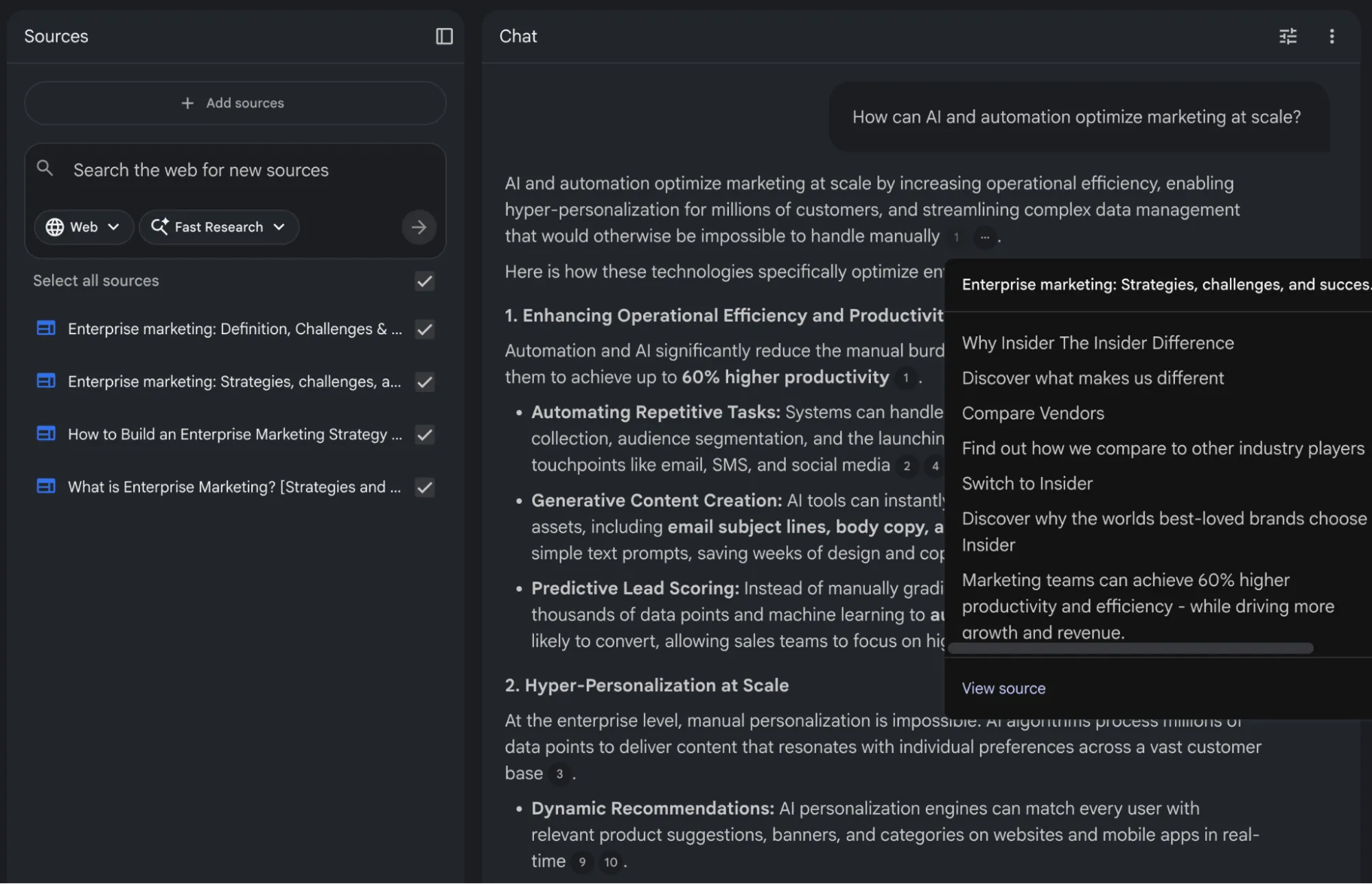Uncheck 'Enterprise marketing: Definition, Challenges' source

tap(425, 329)
